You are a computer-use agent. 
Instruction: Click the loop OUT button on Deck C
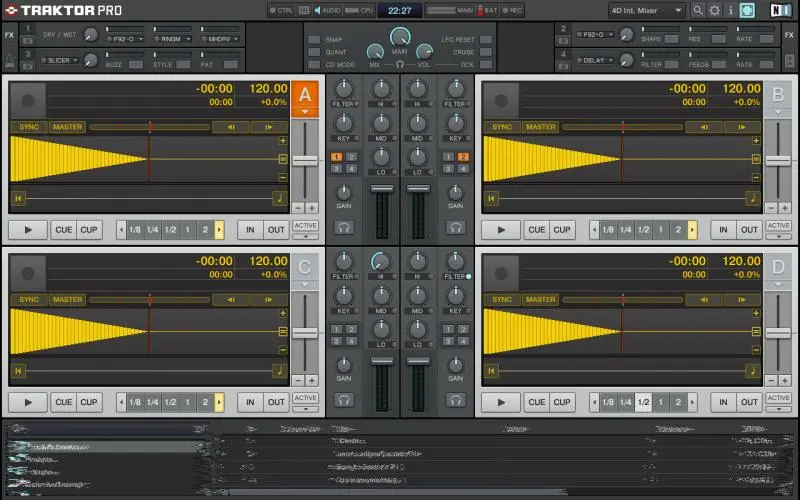pyautogui.click(x=276, y=402)
